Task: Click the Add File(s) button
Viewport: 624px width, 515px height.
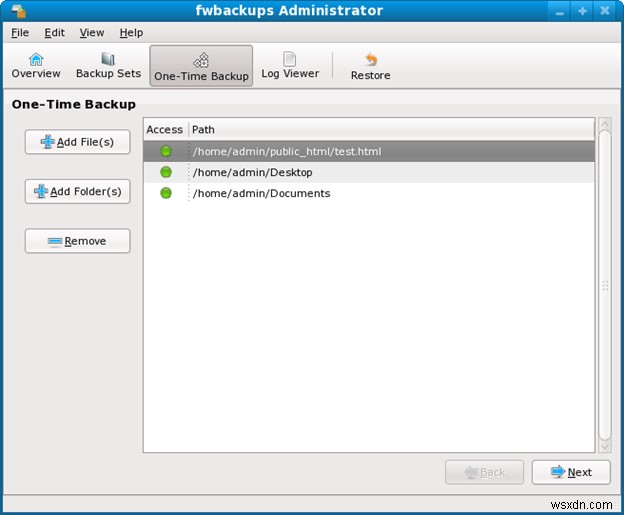Action: (x=78, y=142)
